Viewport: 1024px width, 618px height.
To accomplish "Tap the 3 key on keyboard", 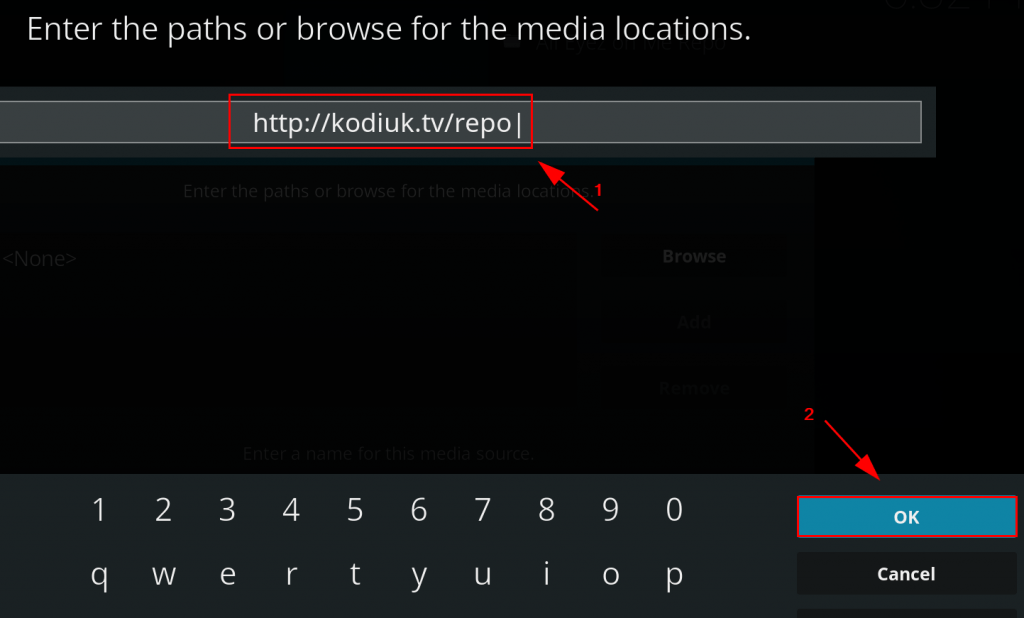I will pyautogui.click(x=227, y=510).
